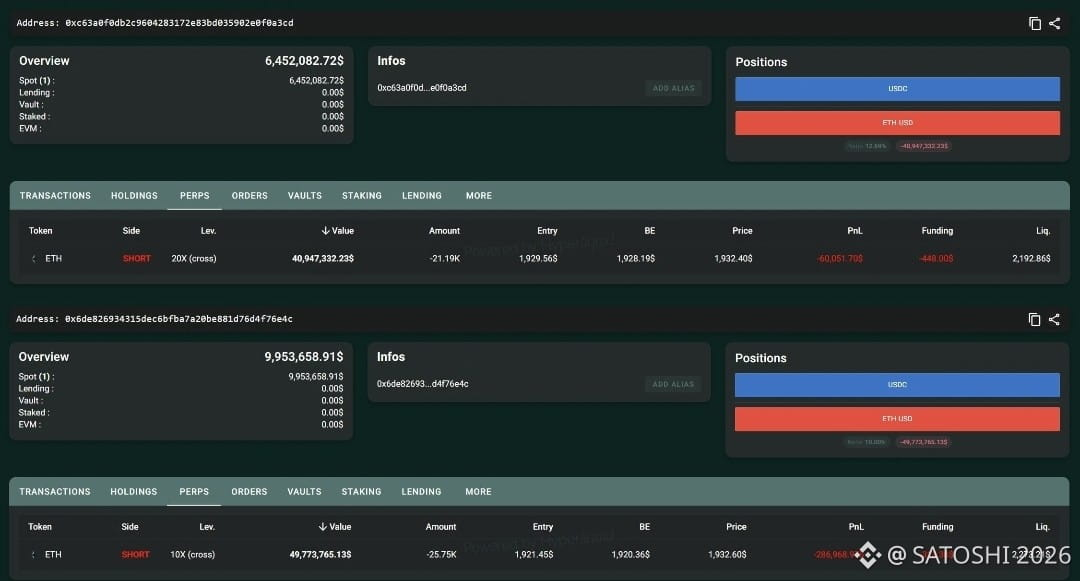Click PnL column header in first table

(855, 231)
